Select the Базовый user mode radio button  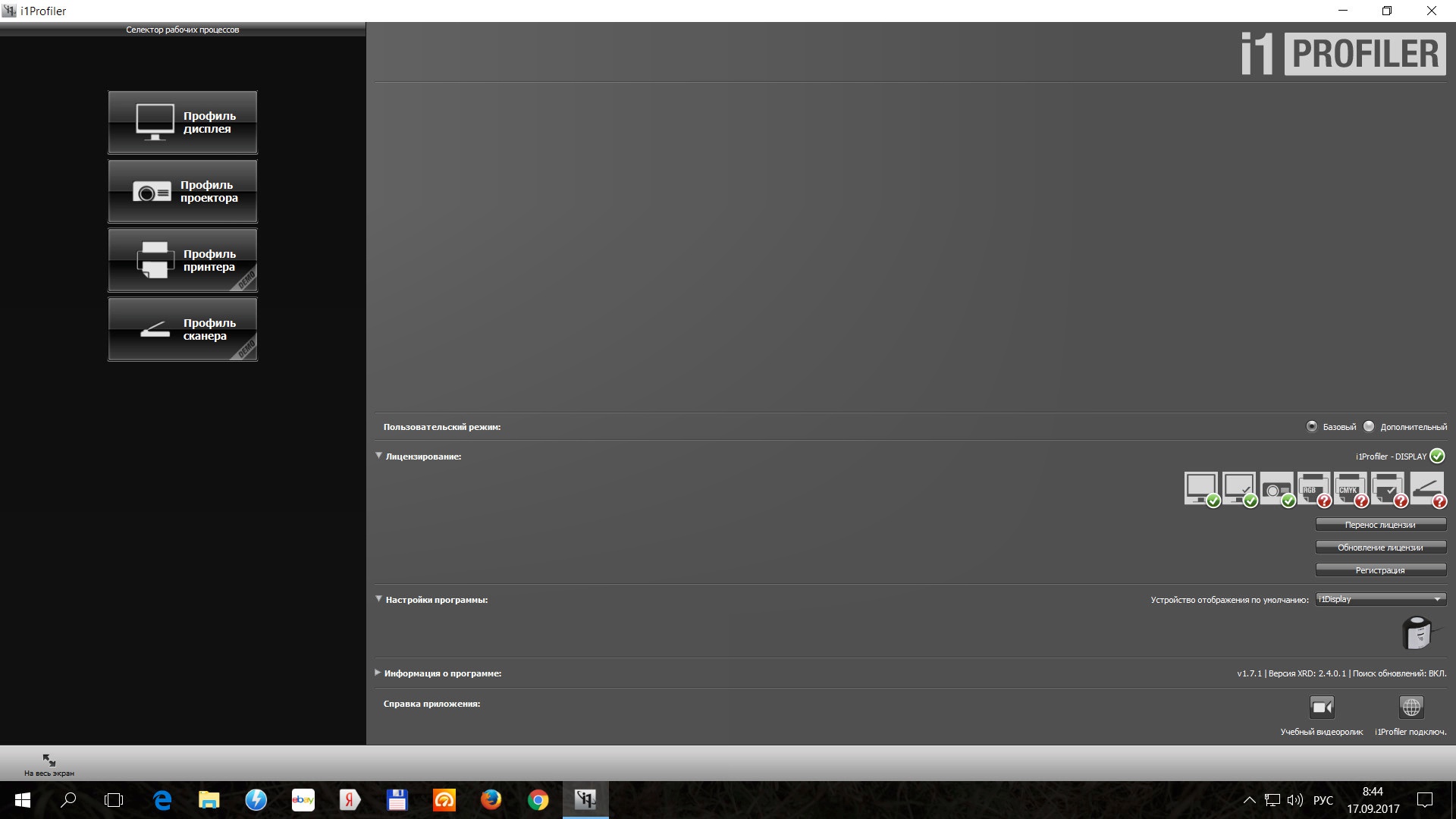[1312, 426]
